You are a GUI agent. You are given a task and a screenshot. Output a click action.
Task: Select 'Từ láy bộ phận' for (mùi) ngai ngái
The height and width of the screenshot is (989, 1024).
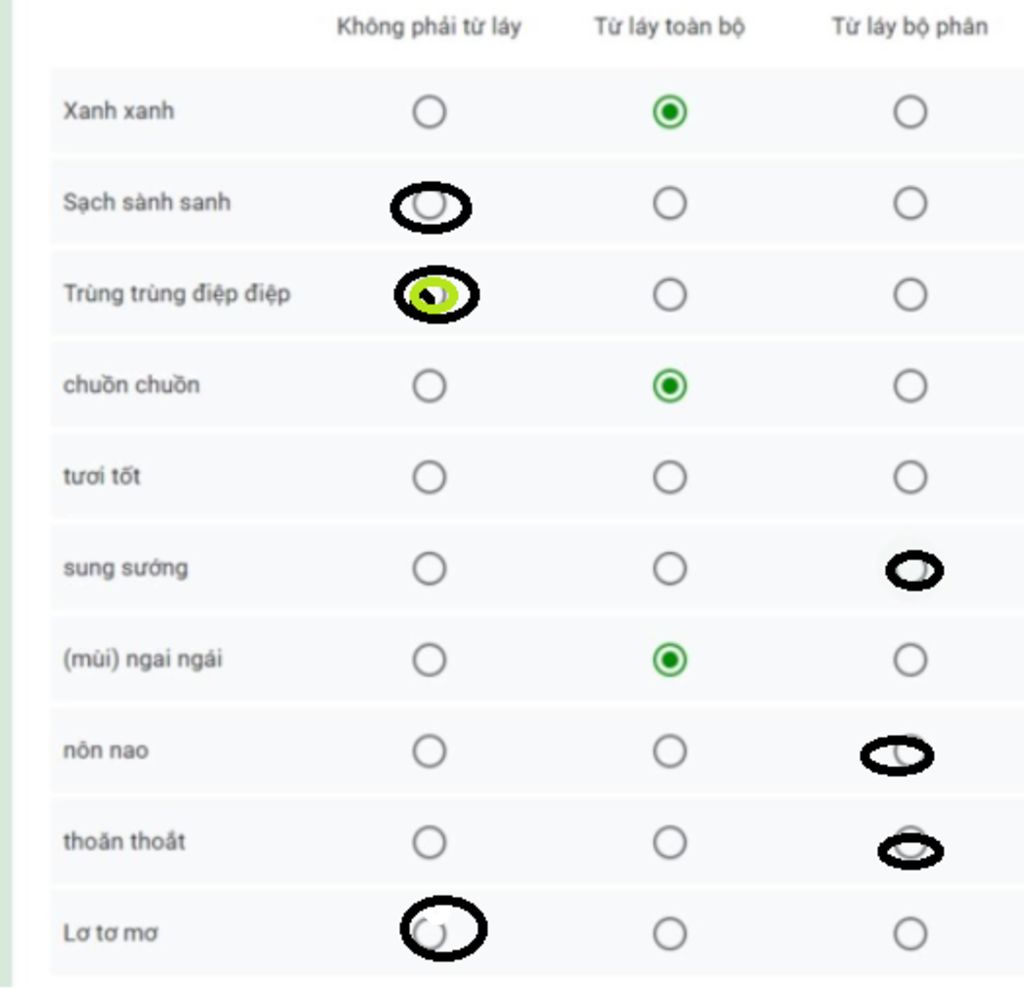tap(910, 660)
